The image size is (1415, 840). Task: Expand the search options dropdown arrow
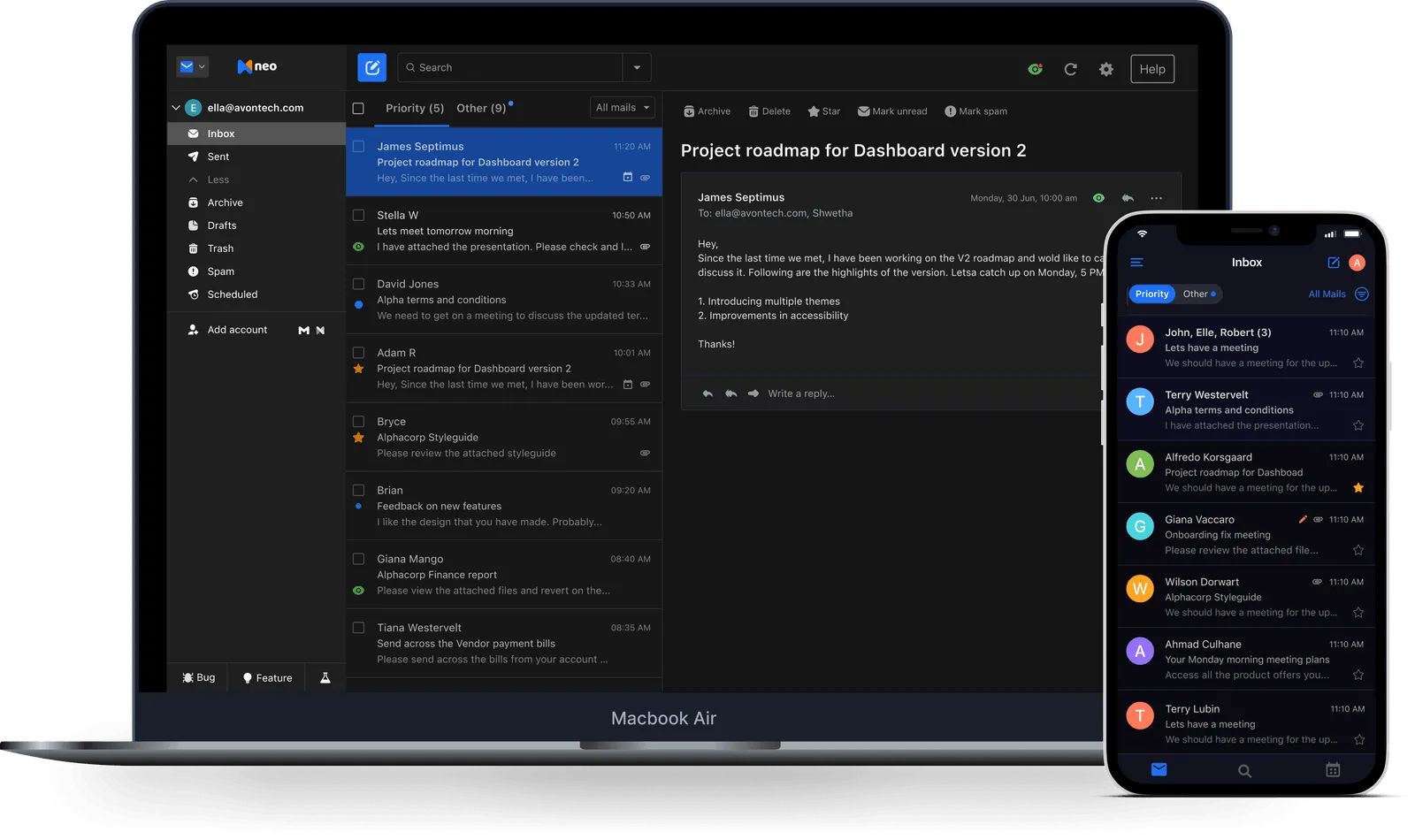click(637, 67)
